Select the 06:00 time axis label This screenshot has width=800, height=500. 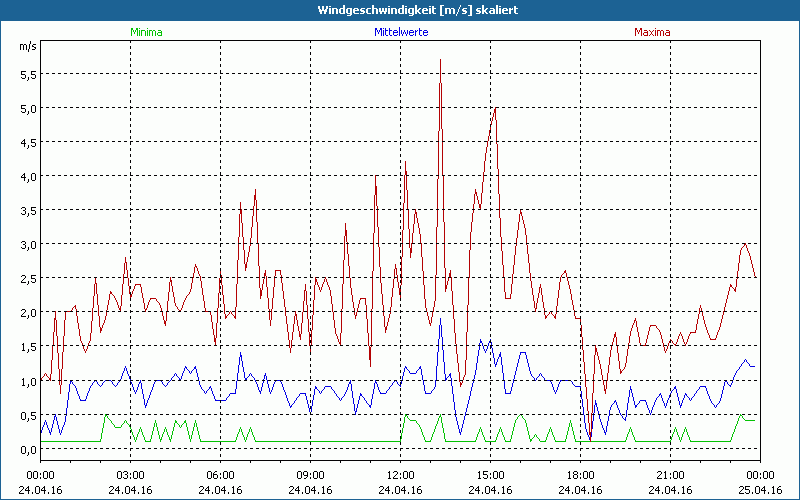pyautogui.click(x=220, y=475)
